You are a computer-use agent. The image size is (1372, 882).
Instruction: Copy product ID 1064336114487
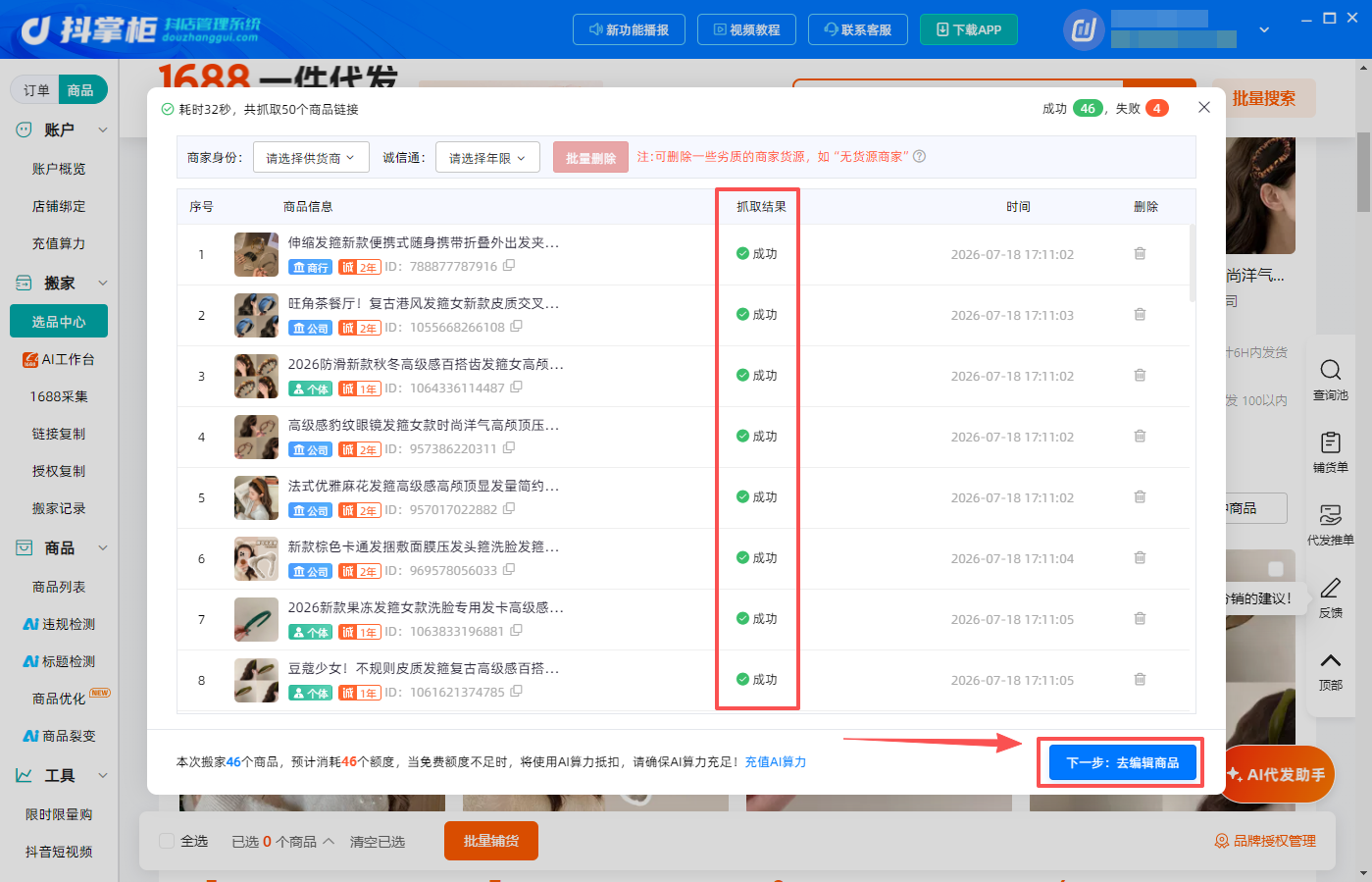pyautogui.click(x=517, y=388)
